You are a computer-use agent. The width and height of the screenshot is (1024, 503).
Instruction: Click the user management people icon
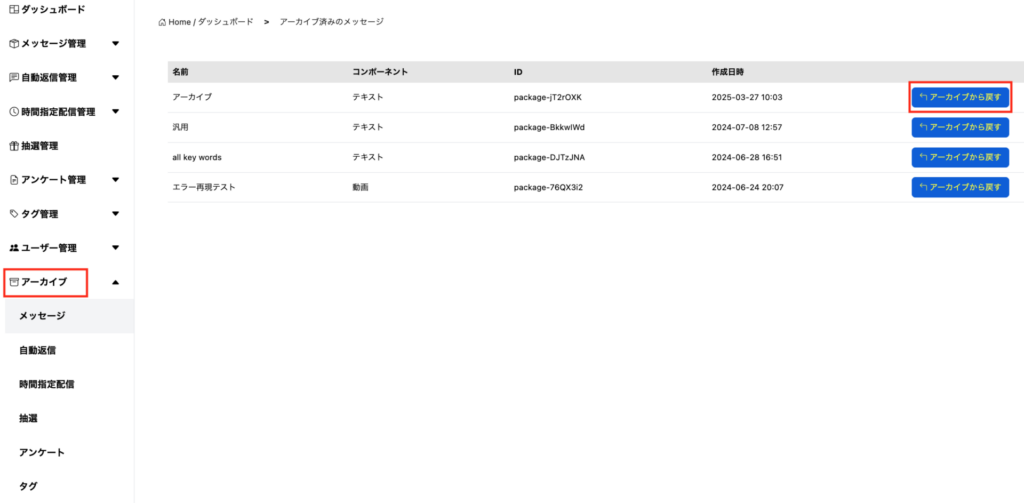pos(13,248)
